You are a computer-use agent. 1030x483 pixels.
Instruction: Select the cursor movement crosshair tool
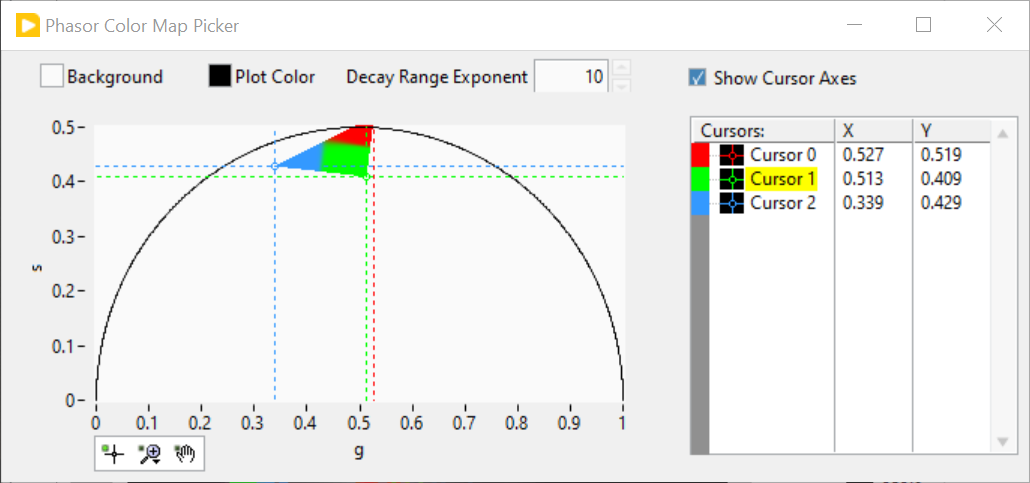pos(114,453)
